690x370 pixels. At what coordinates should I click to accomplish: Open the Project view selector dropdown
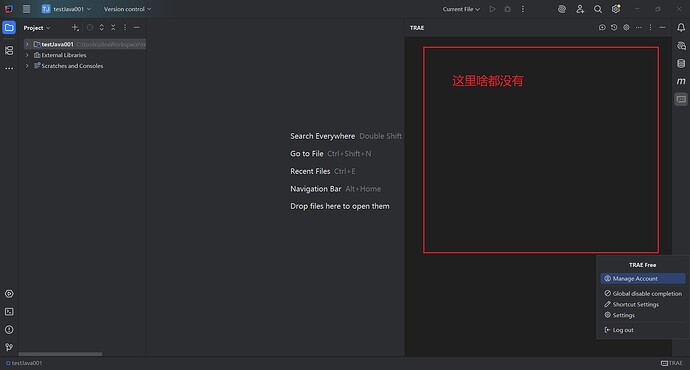point(37,28)
